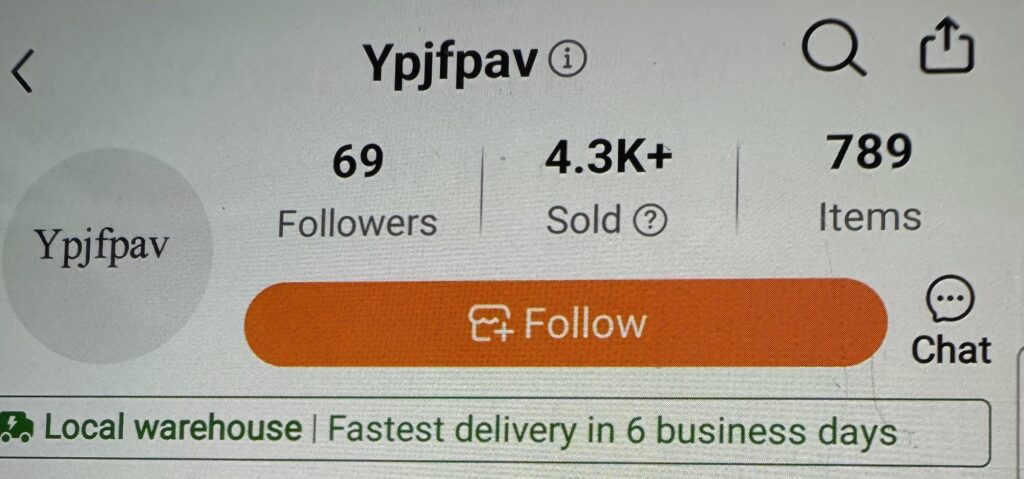Select the round Ypjfpav store avatar
The image size is (1024, 479).
[x=107, y=256]
